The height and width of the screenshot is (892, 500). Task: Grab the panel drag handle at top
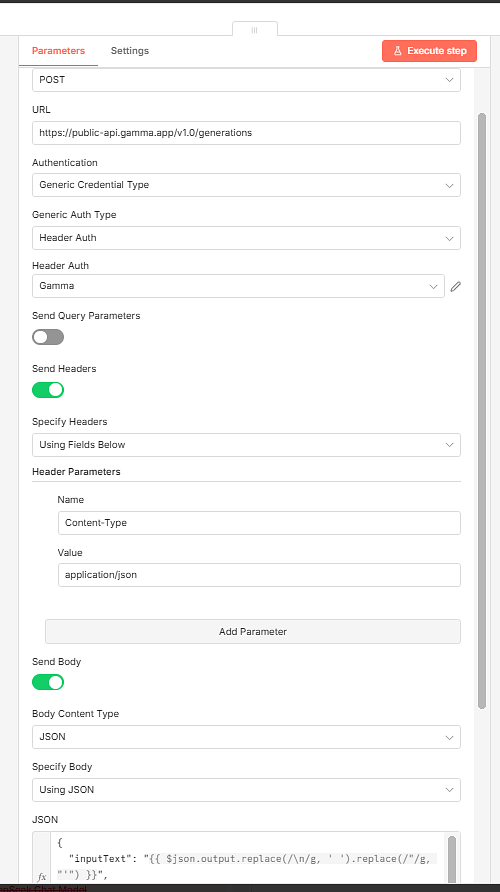pyautogui.click(x=255, y=30)
